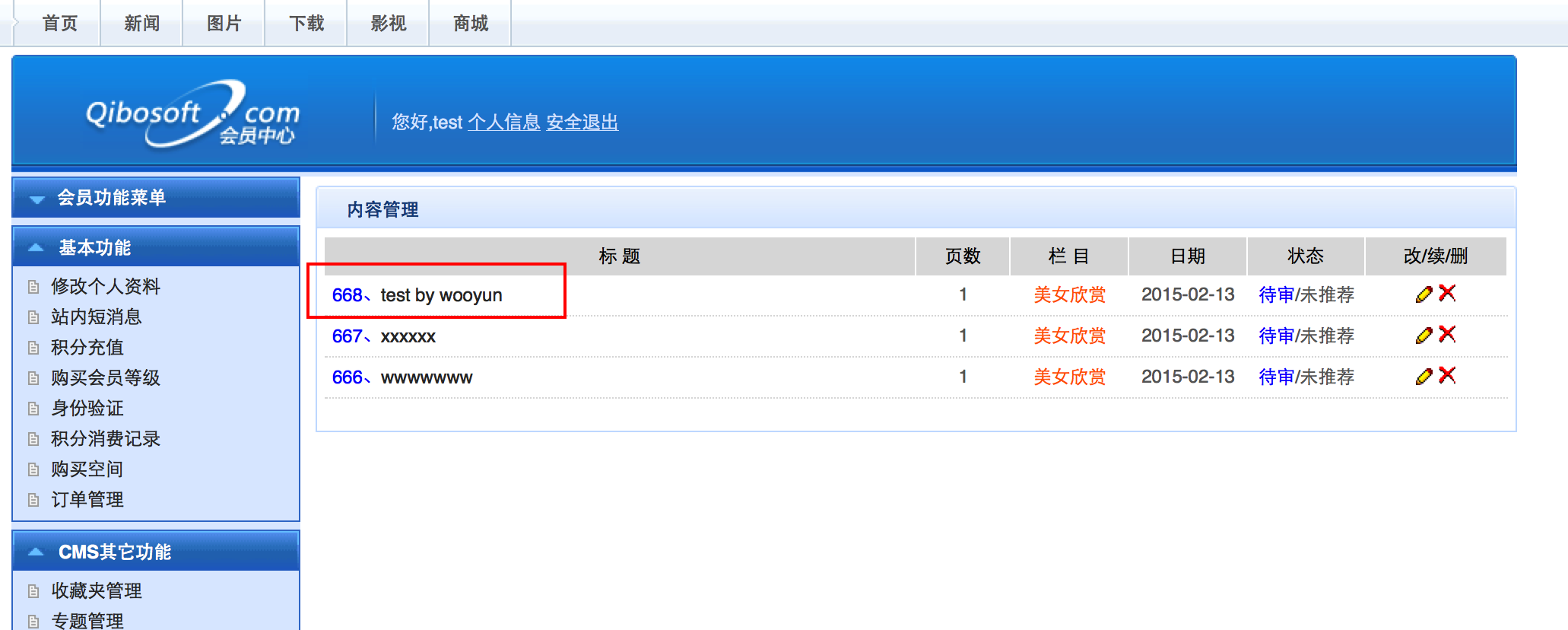Click 待审 status in row 666

pos(1277,377)
